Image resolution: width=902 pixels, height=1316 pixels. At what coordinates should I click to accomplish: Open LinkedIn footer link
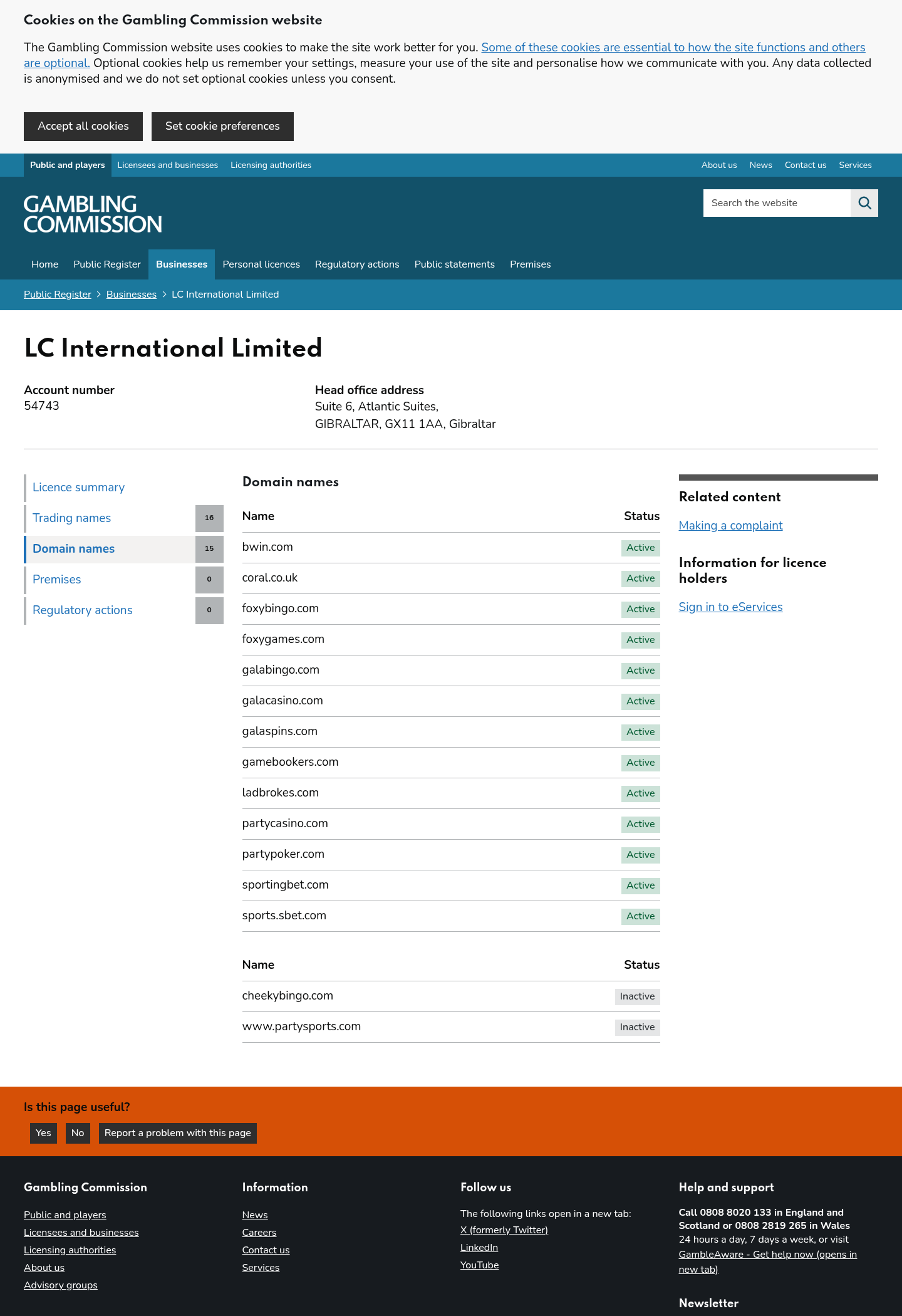(479, 1248)
